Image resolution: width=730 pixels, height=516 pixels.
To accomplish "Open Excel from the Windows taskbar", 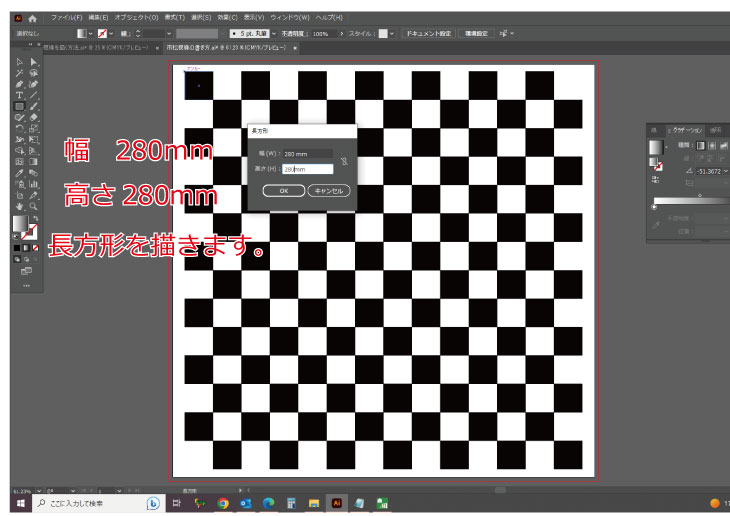I will click(381, 503).
